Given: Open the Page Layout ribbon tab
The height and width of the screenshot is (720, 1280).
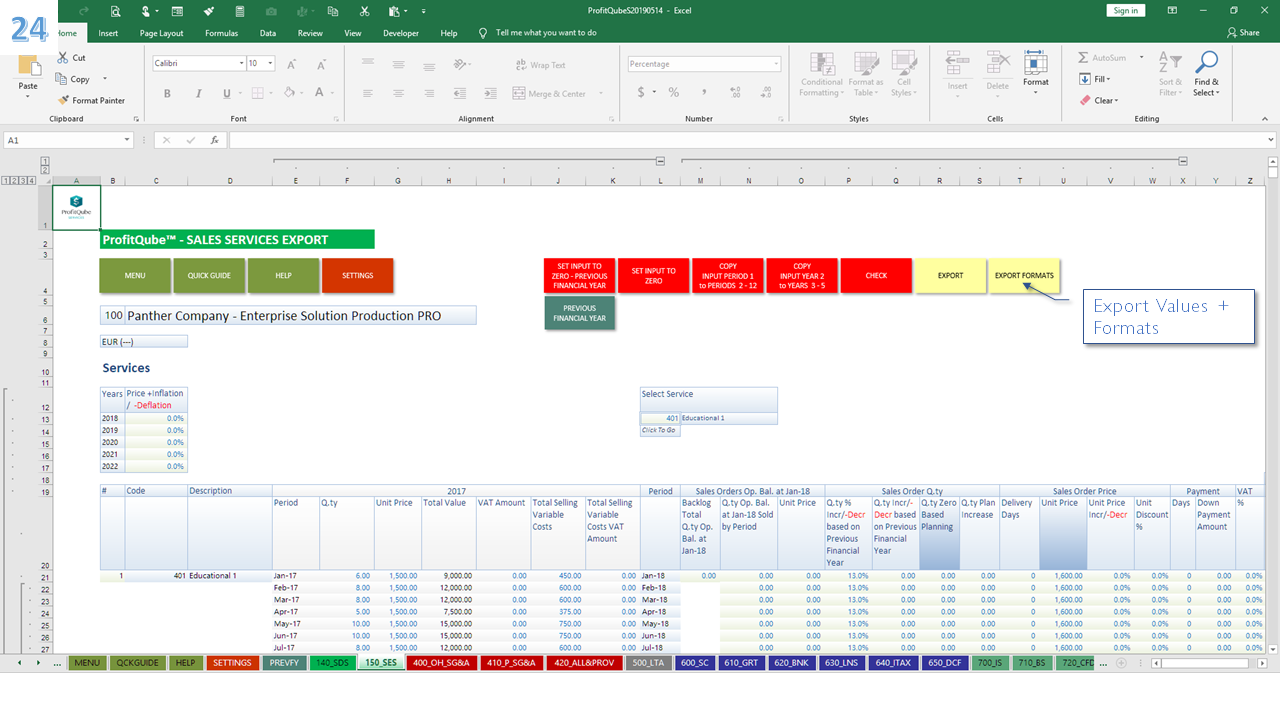Looking at the screenshot, I should pyautogui.click(x=161, y=33).
